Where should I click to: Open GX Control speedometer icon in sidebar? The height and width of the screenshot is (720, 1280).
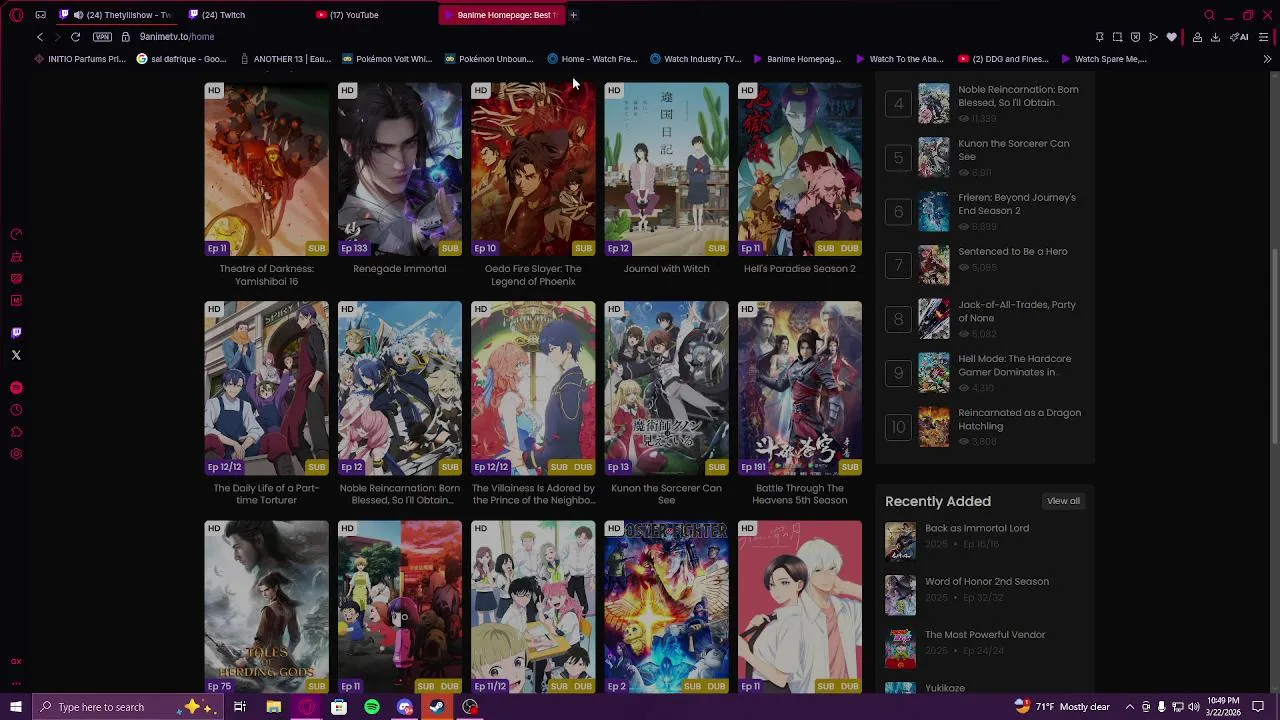tap(16, 235)
